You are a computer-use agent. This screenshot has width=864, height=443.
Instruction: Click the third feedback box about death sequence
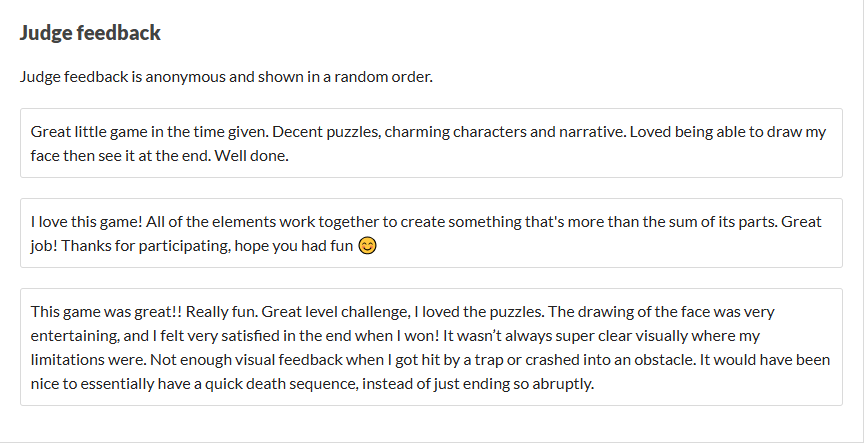431,347
